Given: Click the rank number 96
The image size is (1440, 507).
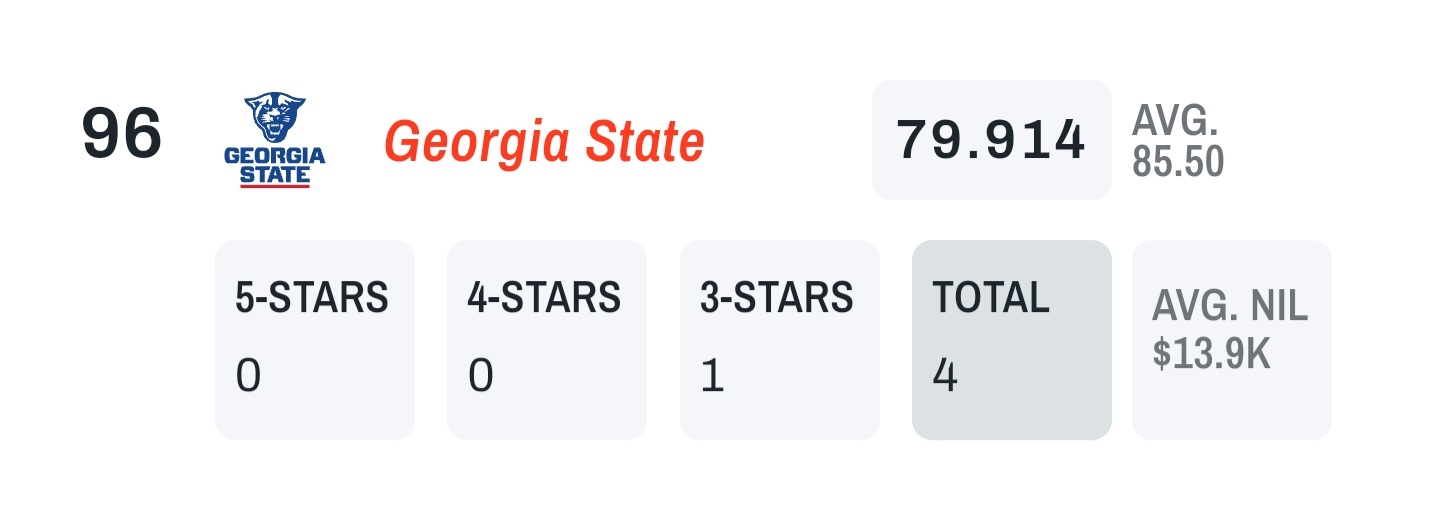Looking at the screenshot, I should (121, 135).
